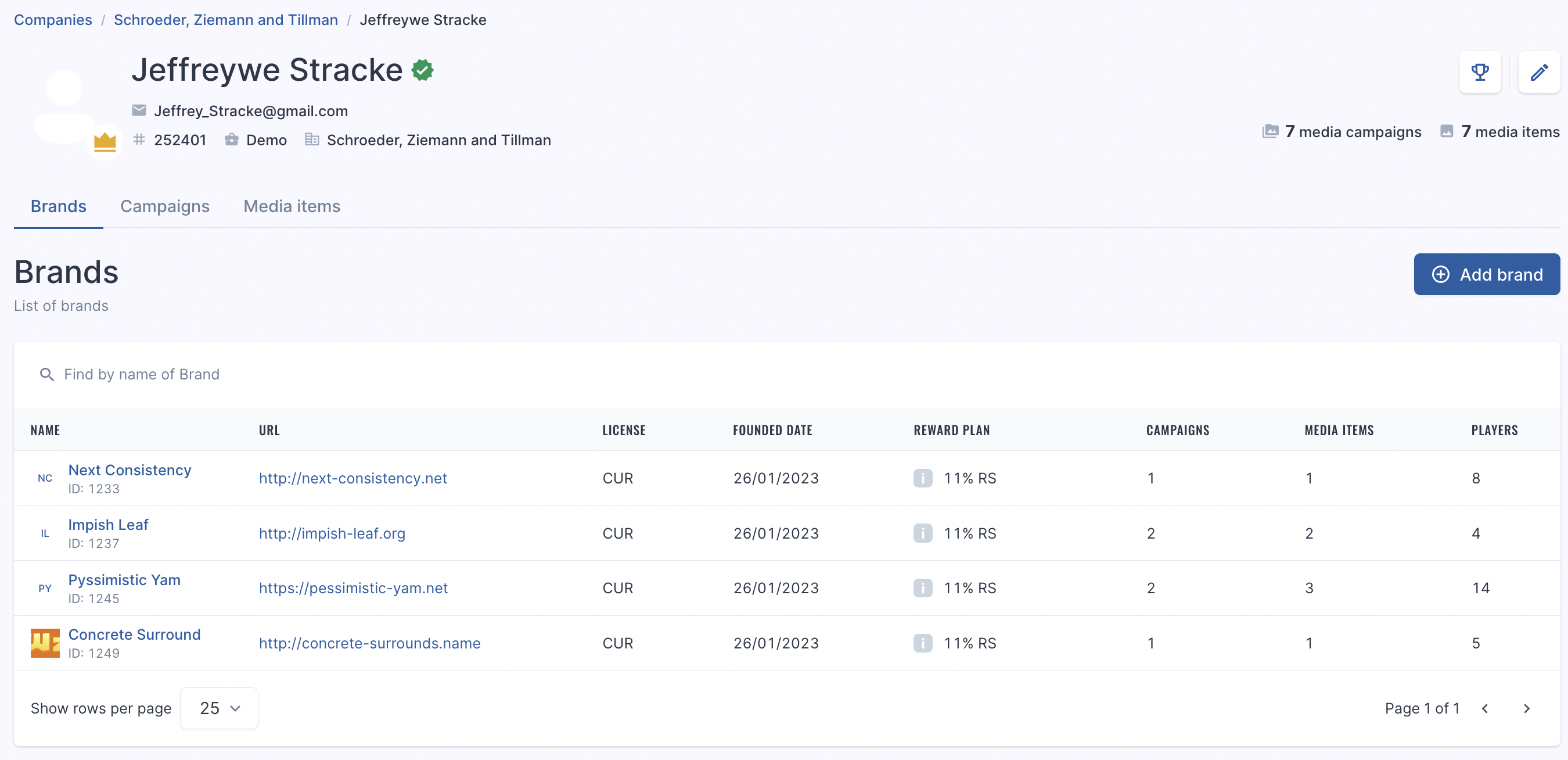Show reward plan info for Pyssimistic Yam

(923, 588)
